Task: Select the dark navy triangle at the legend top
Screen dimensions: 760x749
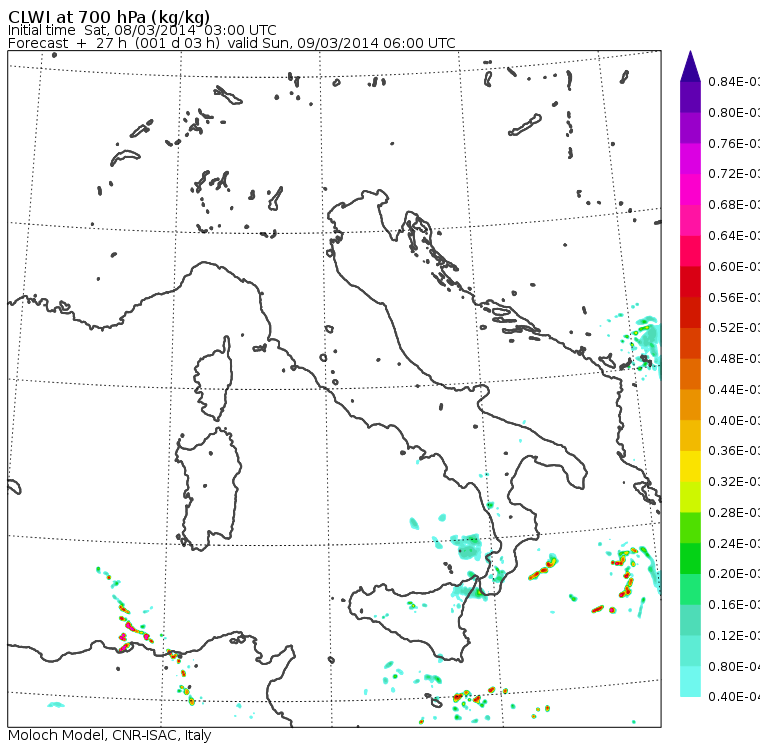Action: pos(690,66)
